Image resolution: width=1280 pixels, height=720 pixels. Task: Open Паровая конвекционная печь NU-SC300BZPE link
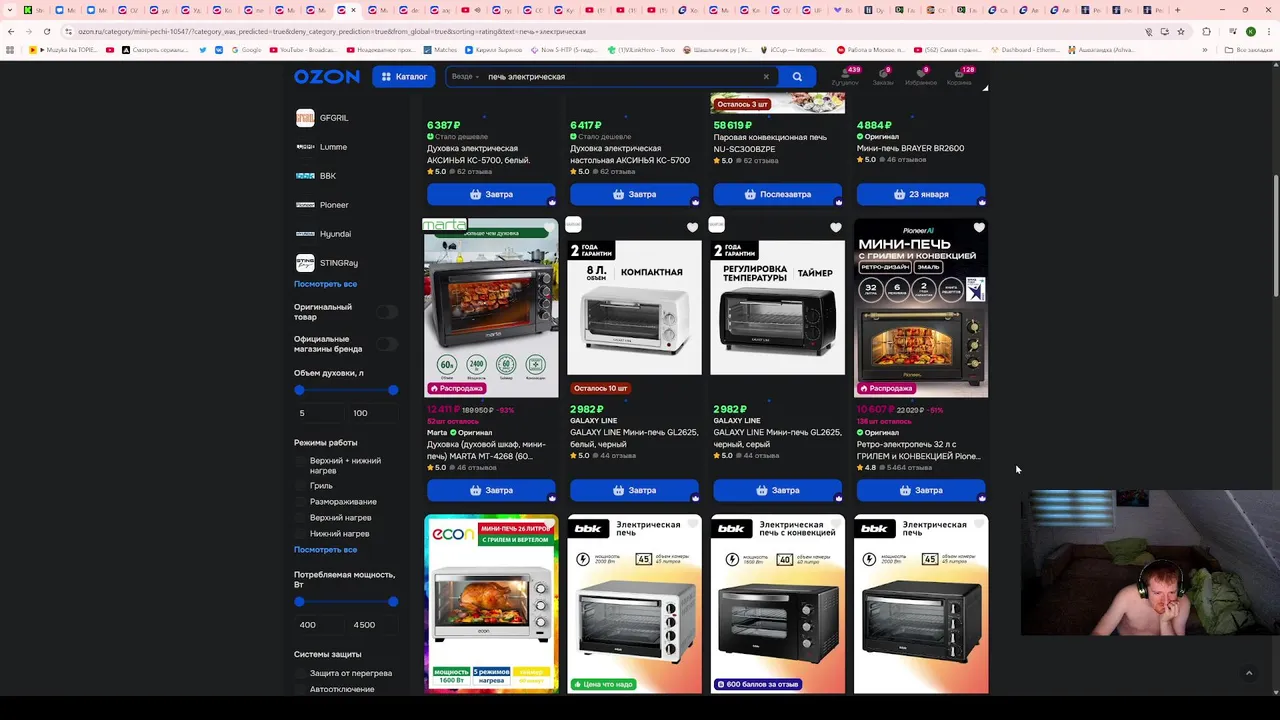[770, 143]
